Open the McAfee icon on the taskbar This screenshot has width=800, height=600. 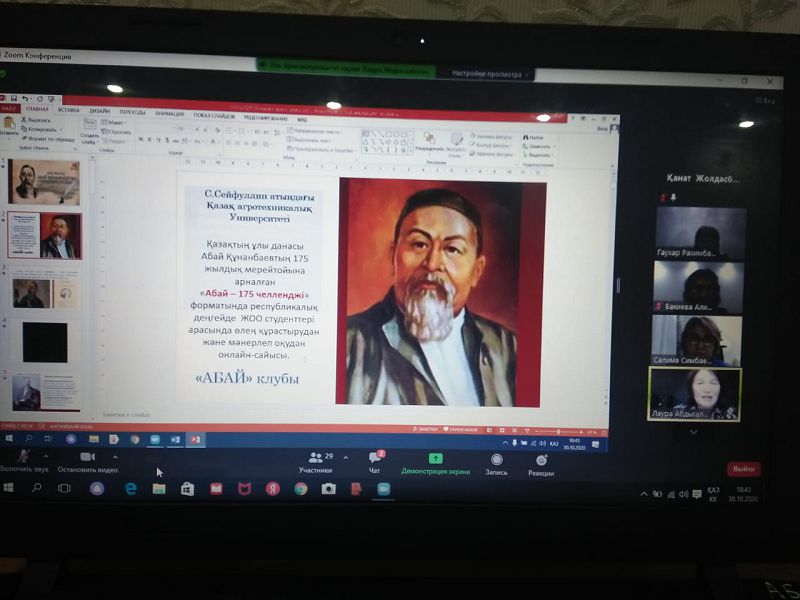(244, 489)
